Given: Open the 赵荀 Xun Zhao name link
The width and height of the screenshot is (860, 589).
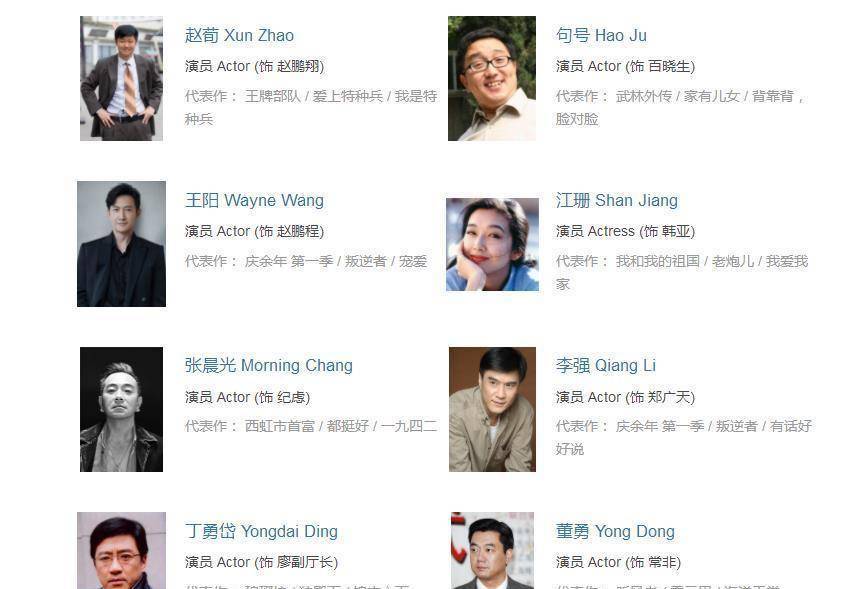Looking at the screenshot, I should coord(239,36).
